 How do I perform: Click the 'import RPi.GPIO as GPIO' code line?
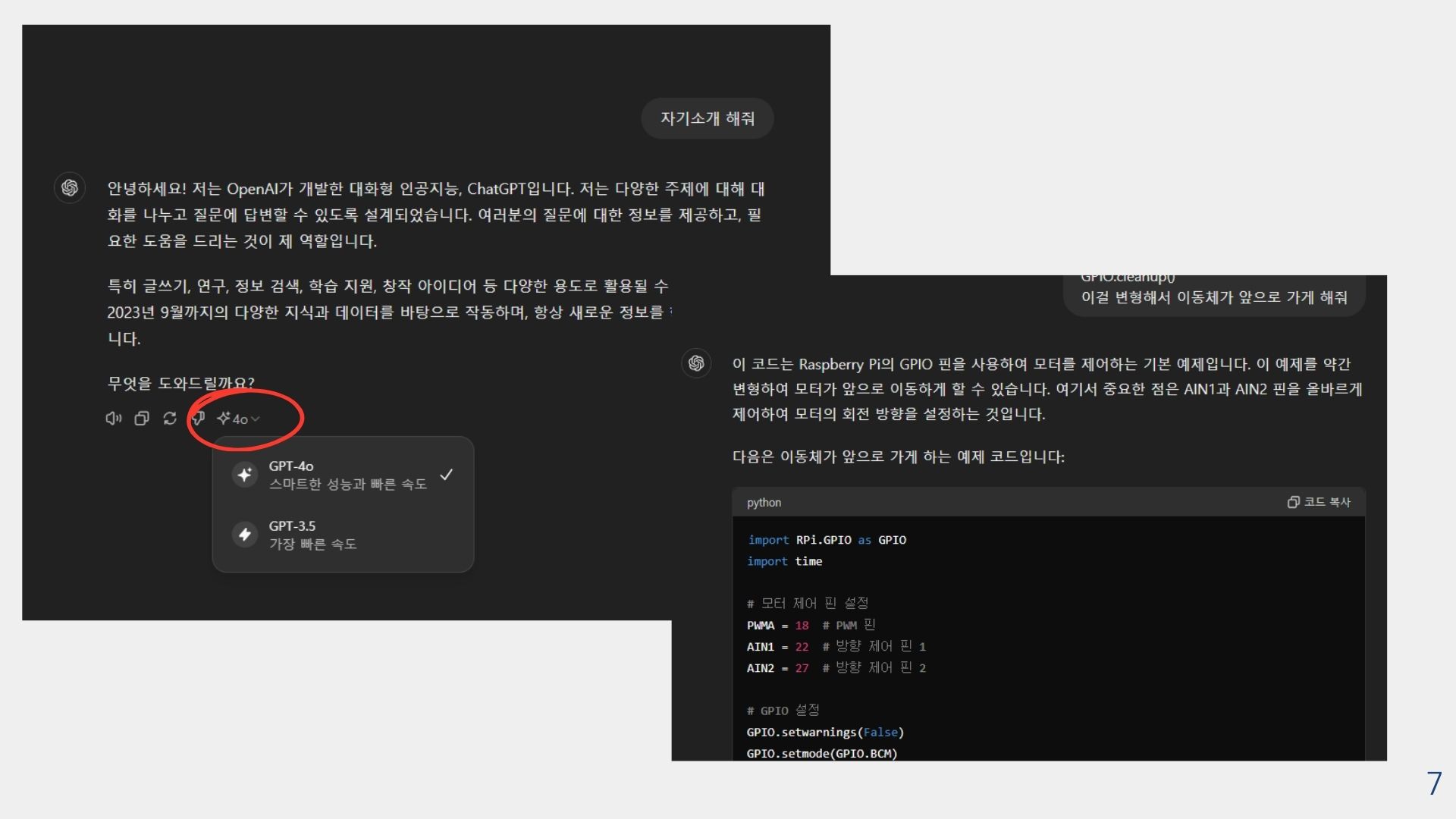pyautogui.click(x=827, y=540)
